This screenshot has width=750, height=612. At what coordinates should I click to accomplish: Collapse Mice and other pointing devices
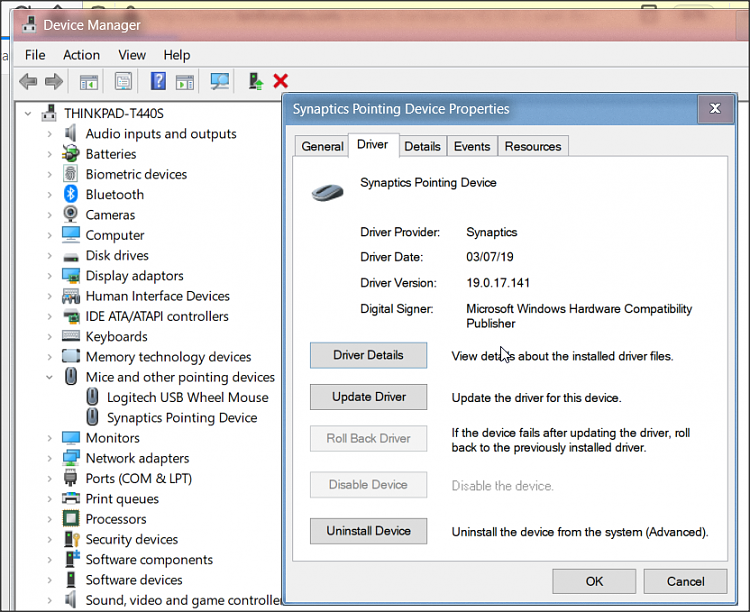point(49,377)
